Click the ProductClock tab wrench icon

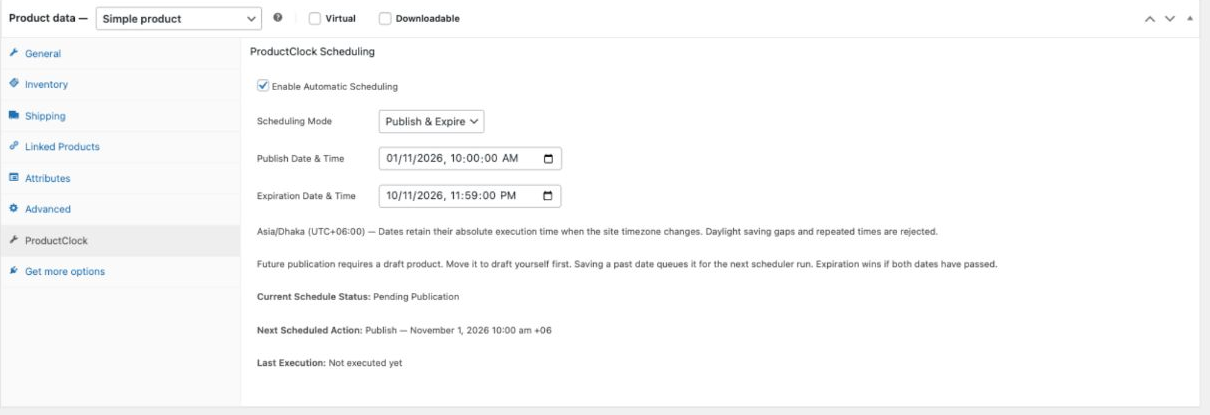click(13, 240)
